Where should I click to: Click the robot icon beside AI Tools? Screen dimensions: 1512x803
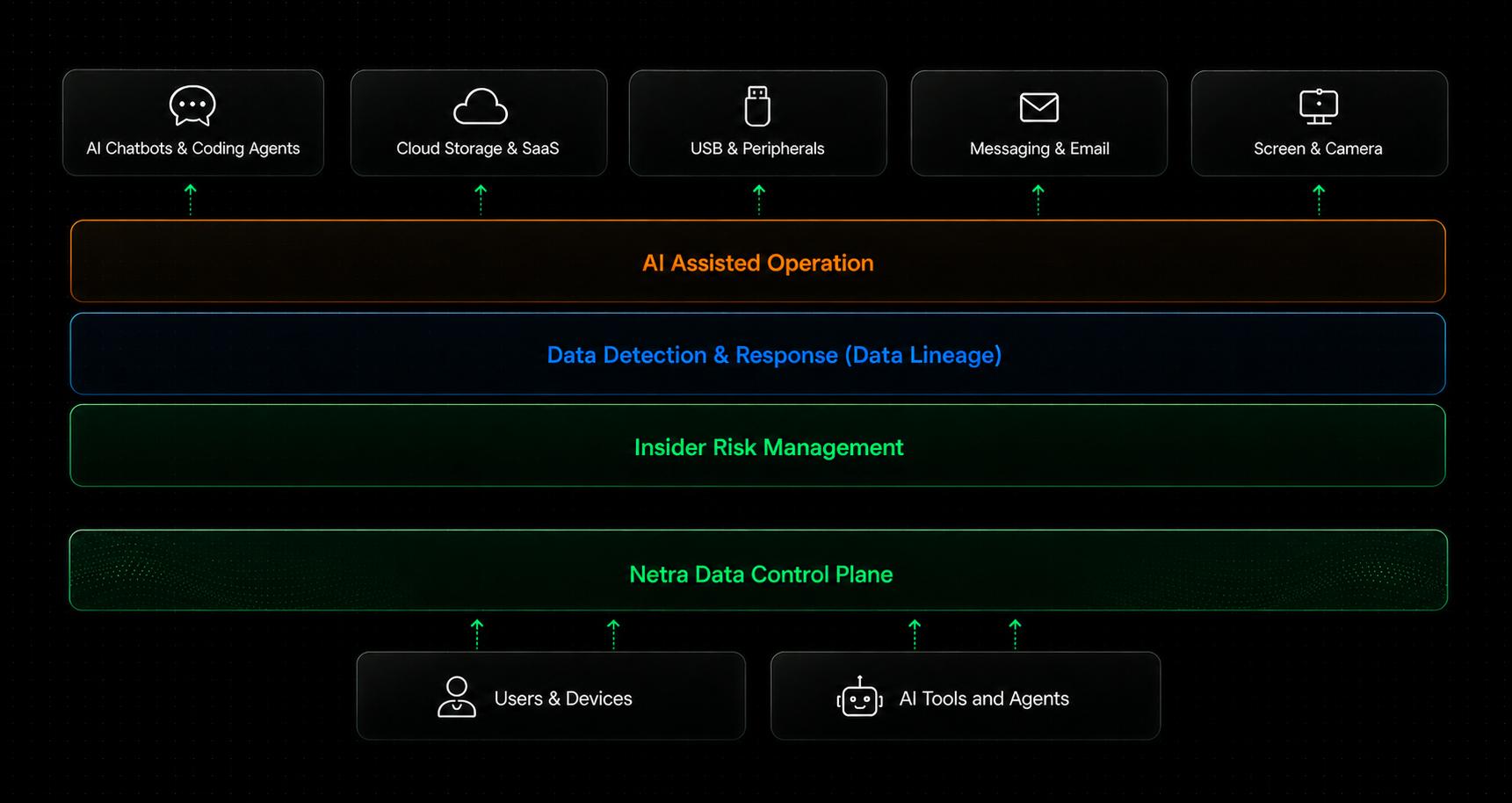tap(859, 697)
